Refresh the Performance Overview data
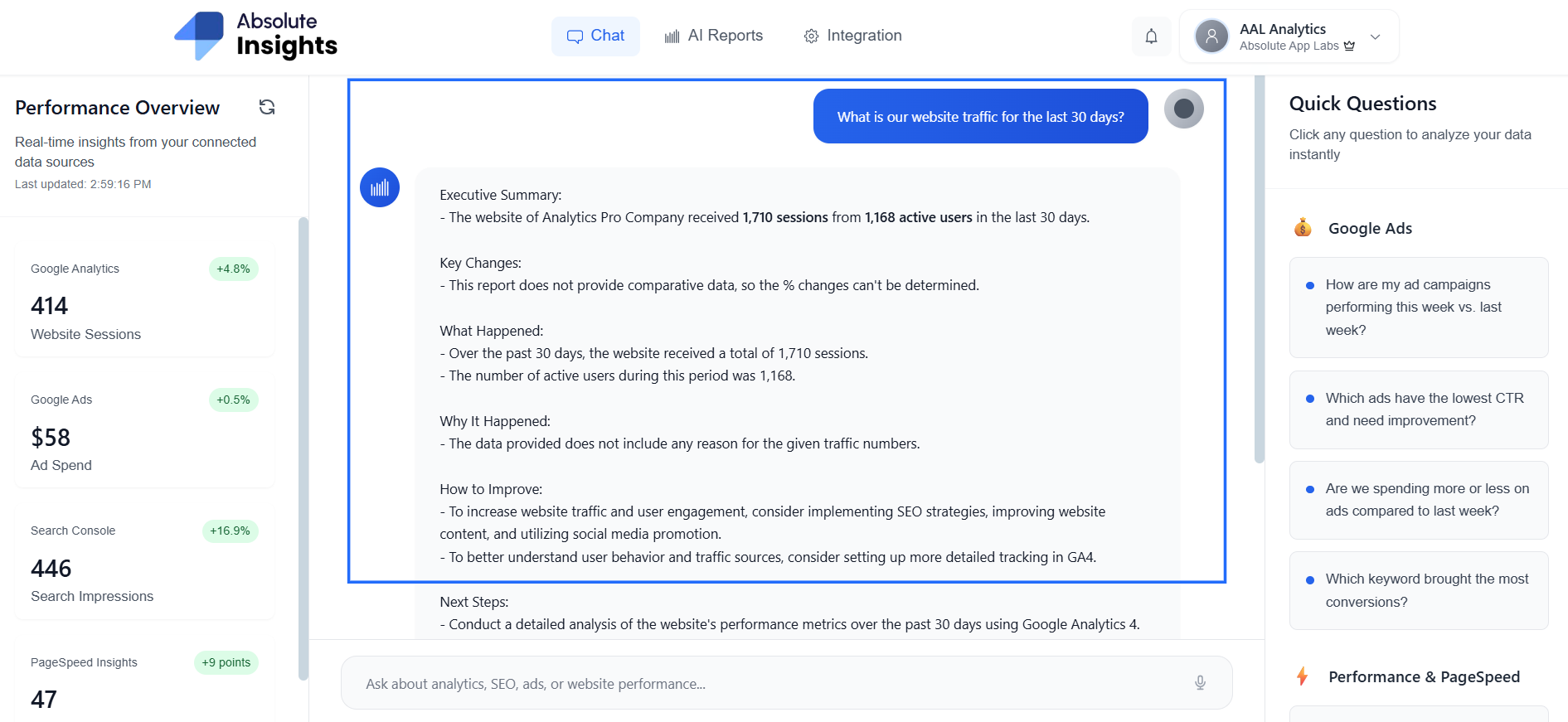The width and height of the screenshot is (1568, 722). pyautogui.click(x=267, y=107)
